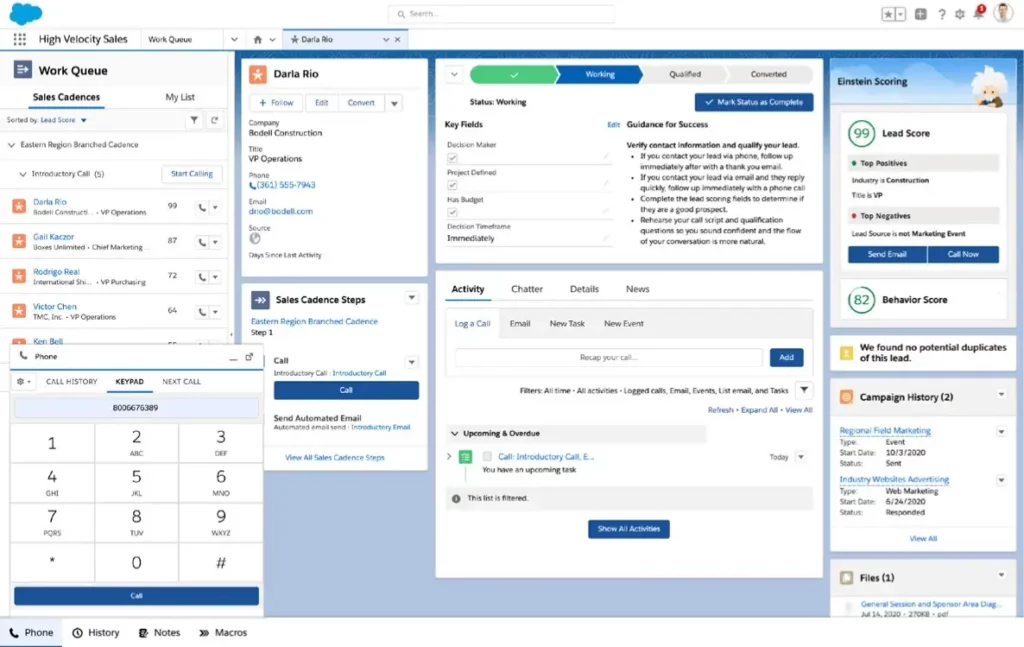The height and width of the screenshot is (647, 1024).
Task: Switch to the My List tab
Action: (180, 97)
